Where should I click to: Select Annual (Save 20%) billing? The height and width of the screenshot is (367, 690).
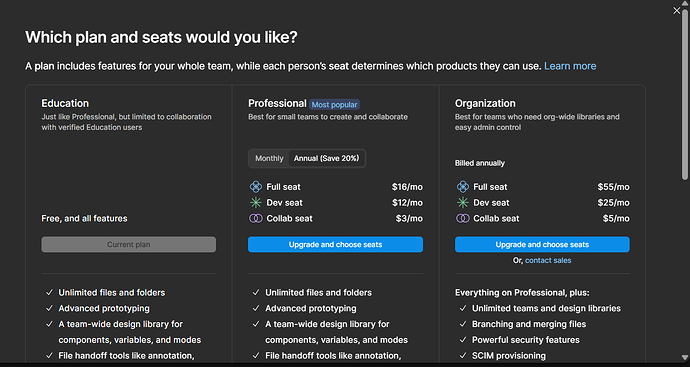(327, 158)
